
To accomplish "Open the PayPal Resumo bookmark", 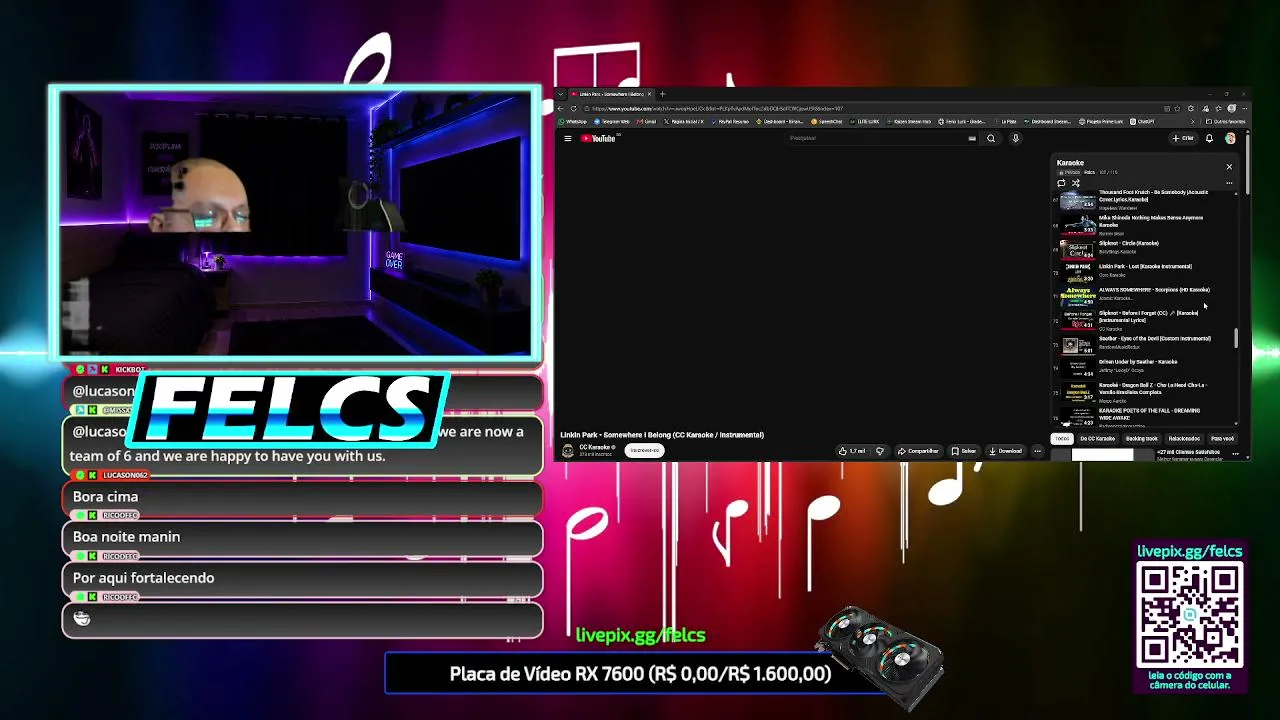I will click(x=730, y=122).
